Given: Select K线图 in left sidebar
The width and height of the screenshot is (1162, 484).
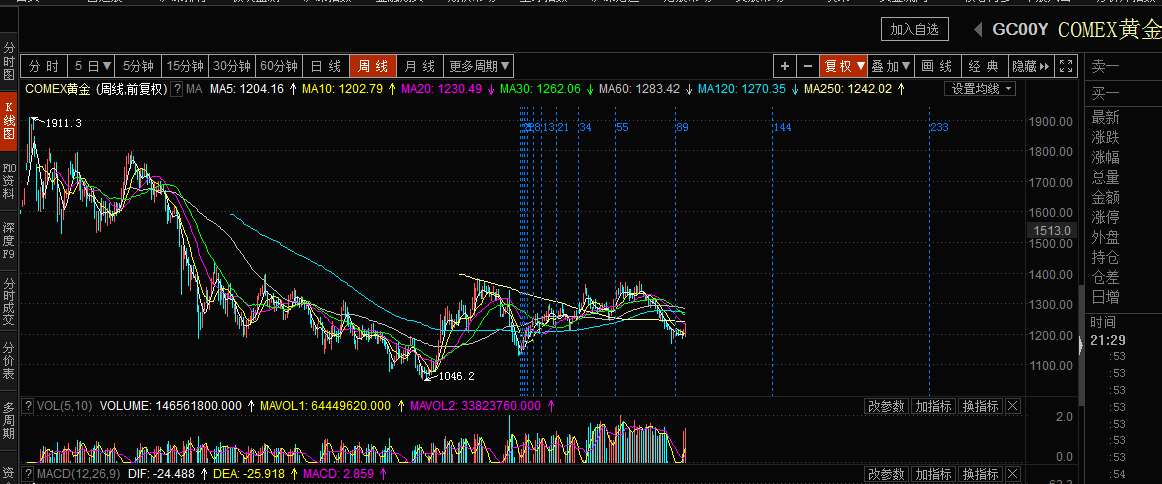Looking at the screenshot, I should [x=9, y=122].
